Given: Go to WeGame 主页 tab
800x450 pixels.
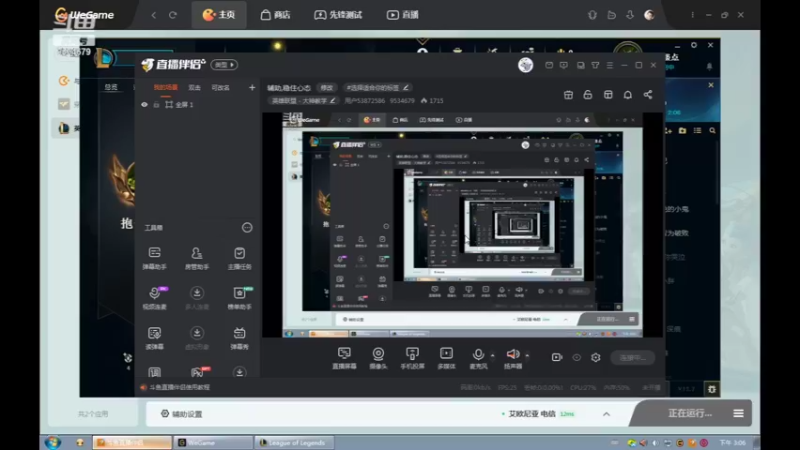Looking at the screenshot, I should (219, 15).
